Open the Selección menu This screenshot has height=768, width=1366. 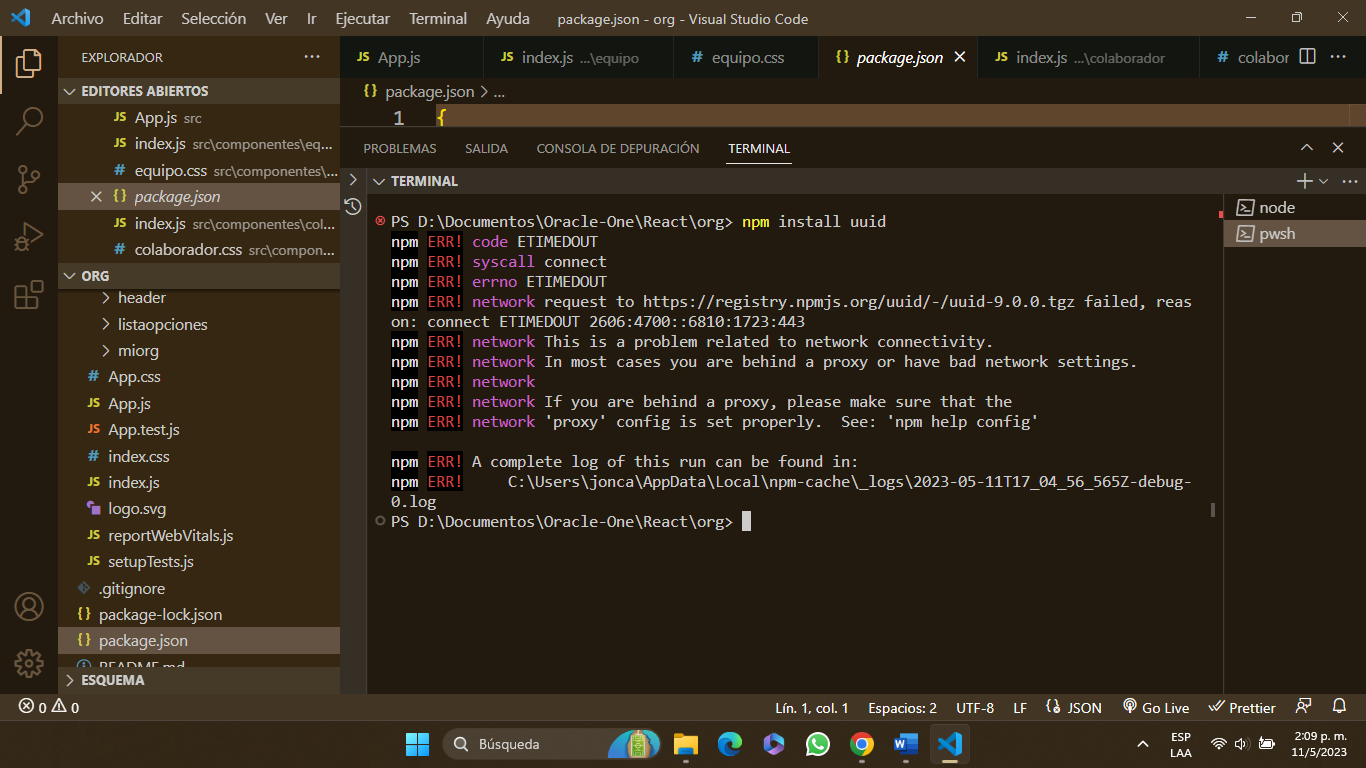tap(214, 19)
